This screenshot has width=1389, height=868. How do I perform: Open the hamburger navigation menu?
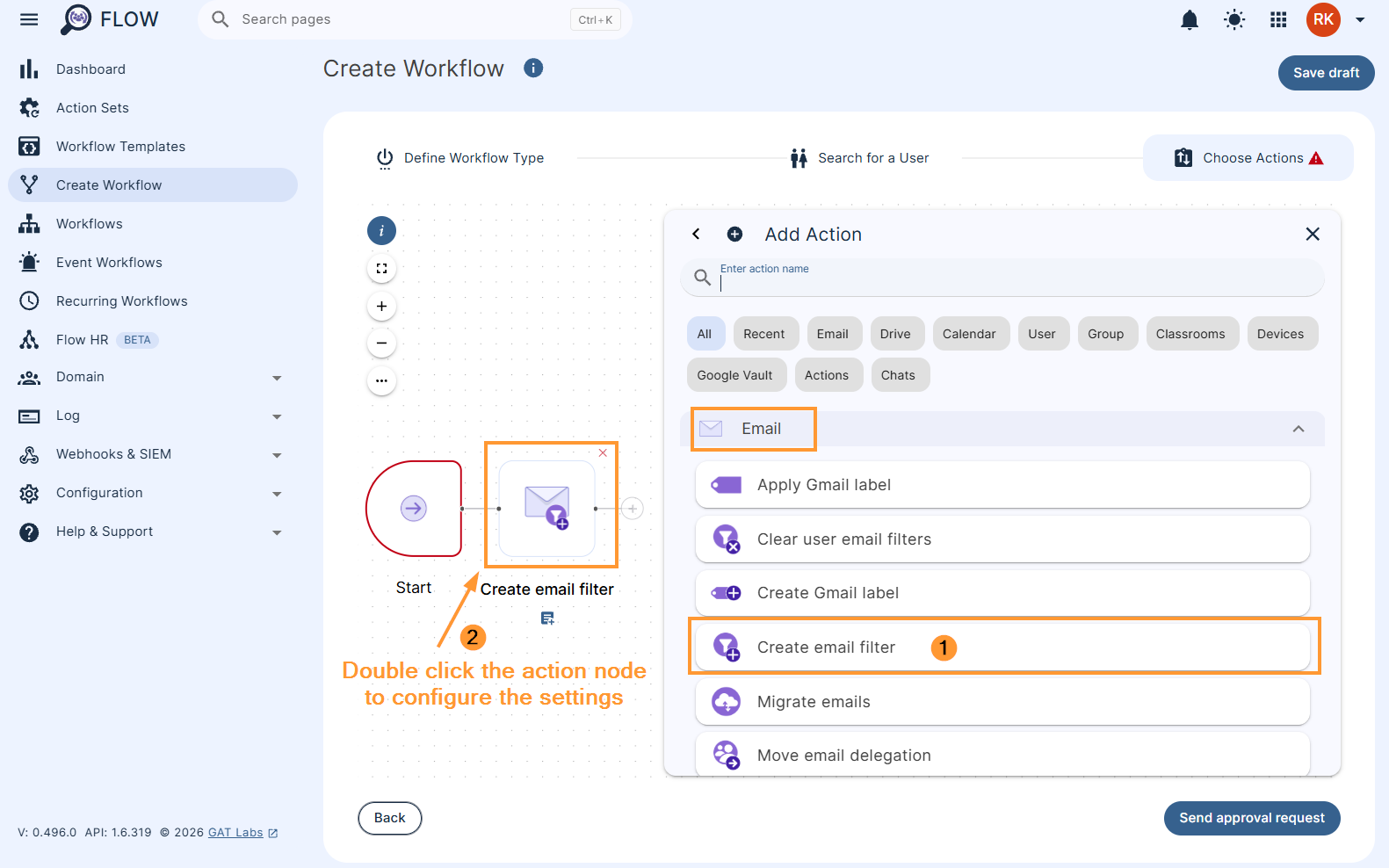click(x=29, y=19)
